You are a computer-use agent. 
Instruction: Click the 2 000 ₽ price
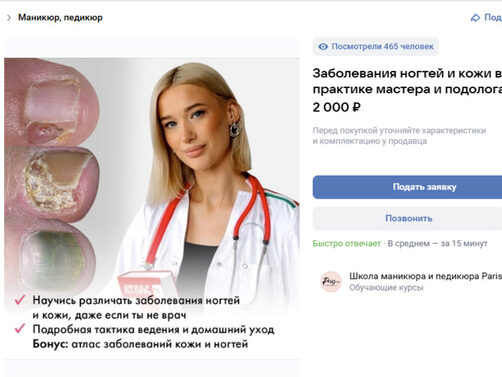tap(336, 107)
